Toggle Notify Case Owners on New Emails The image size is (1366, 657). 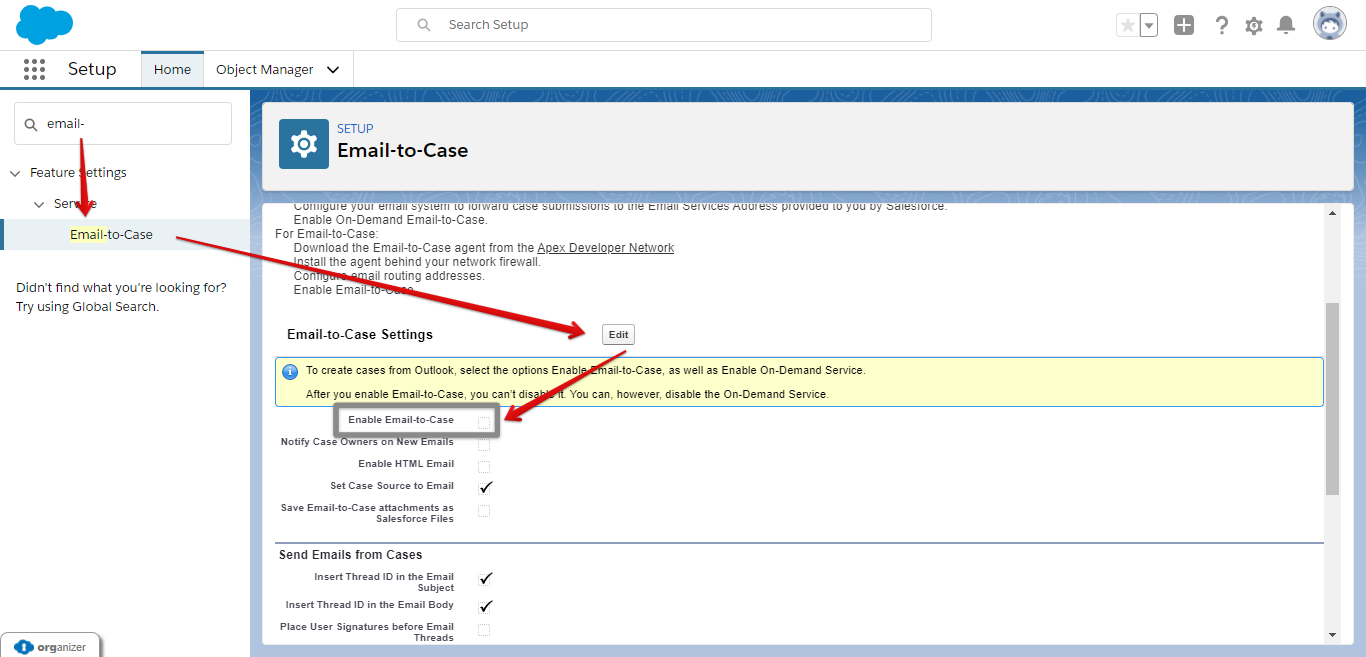pos(484,443)
